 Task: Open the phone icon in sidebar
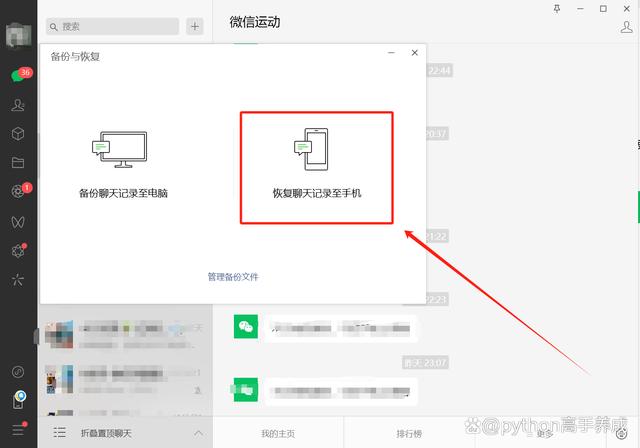point(18,400)
